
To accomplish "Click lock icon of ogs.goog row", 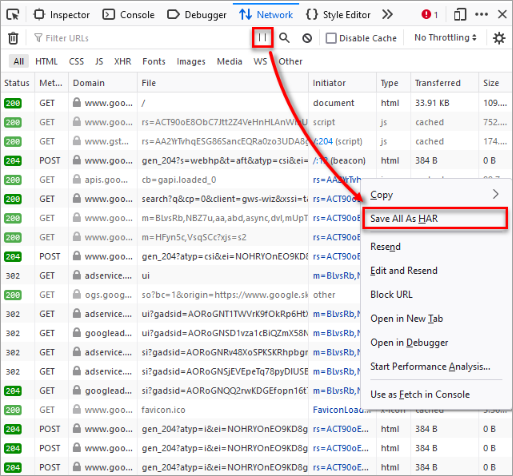I will click(77, 294).
